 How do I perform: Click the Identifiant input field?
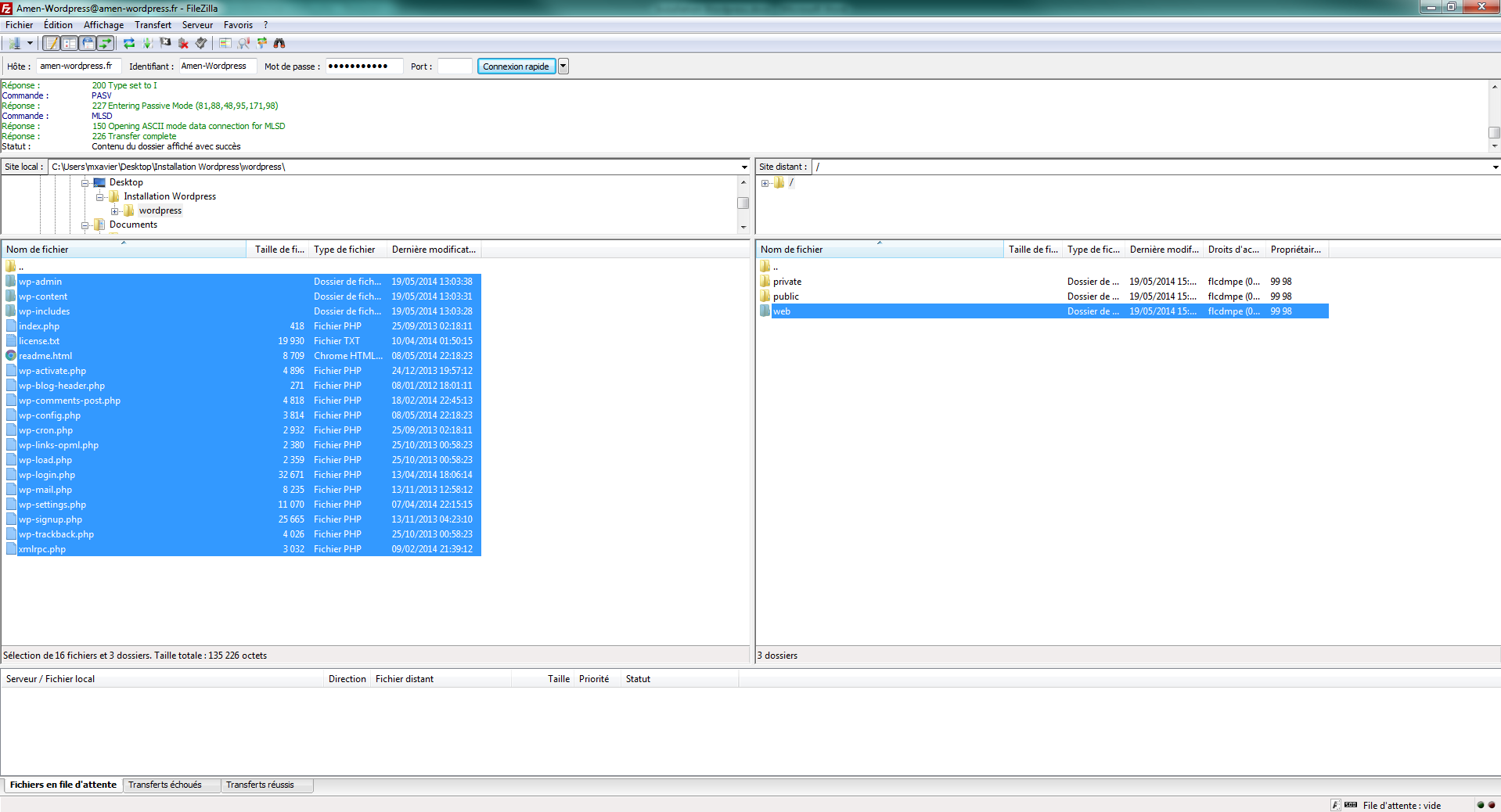[x=218, y=66]
